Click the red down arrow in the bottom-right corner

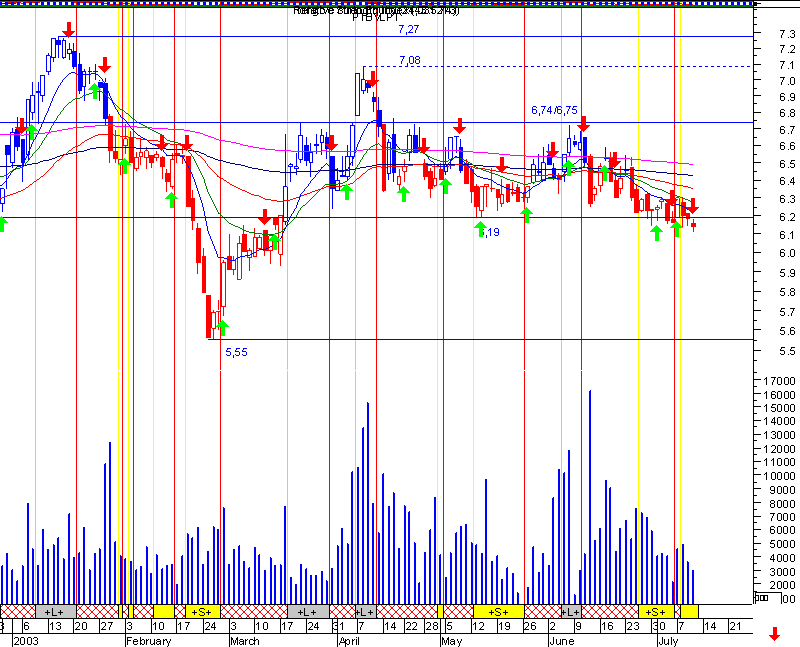click(x=774, y=634)
